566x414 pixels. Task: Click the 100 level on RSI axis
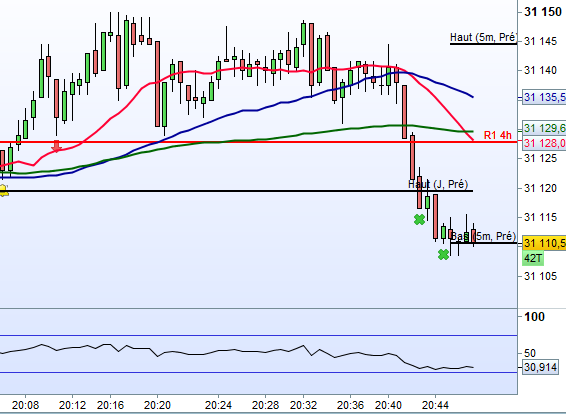coord(534,317)
